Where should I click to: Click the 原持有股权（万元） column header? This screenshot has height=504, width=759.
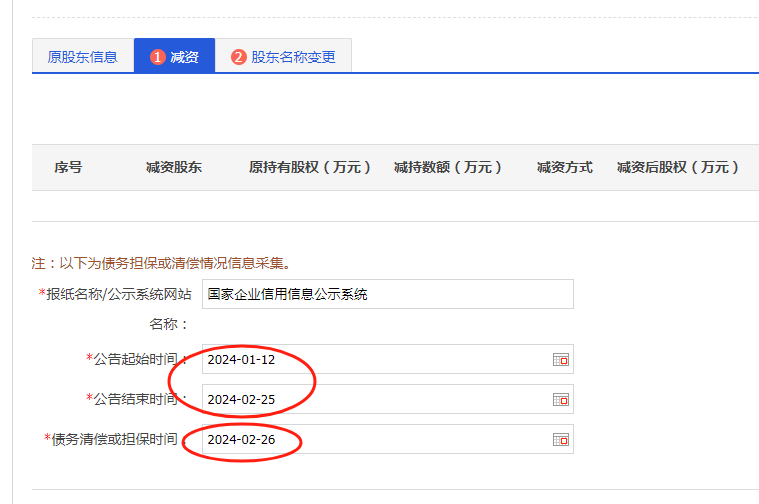(310, 167)
